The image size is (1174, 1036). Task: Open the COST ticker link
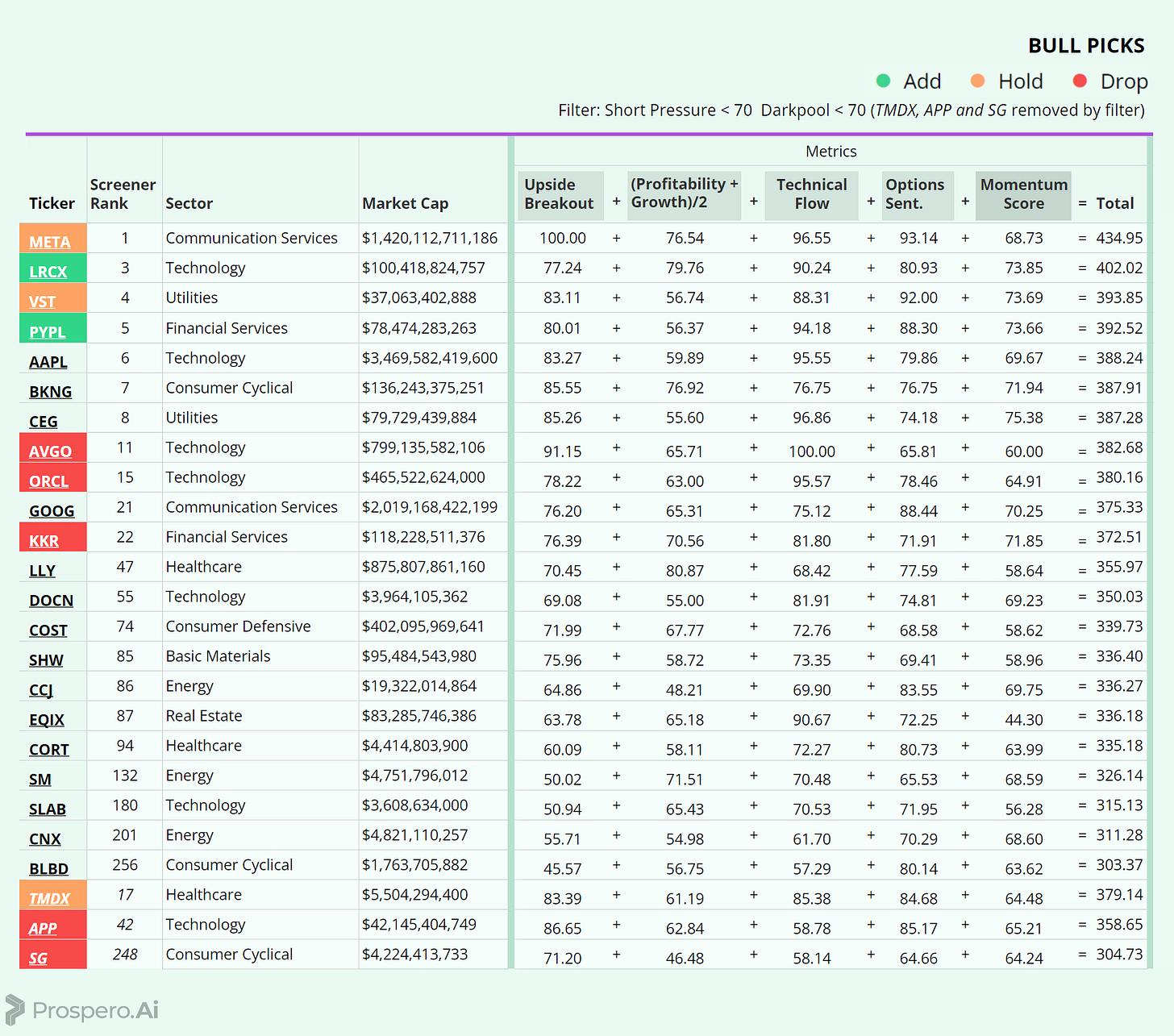click(48, 630)
